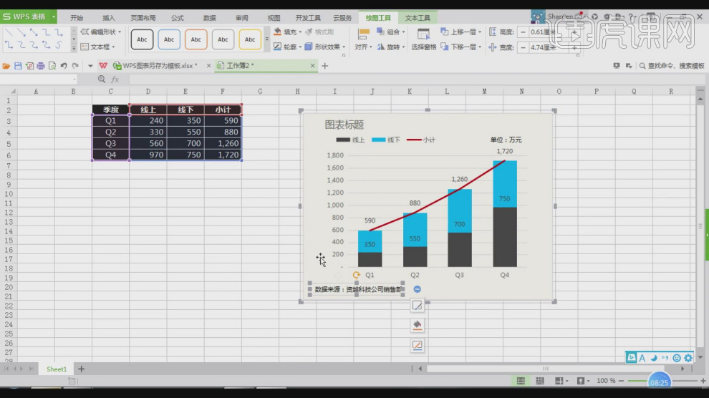Click the zoom slider in status bar
The height and width of the screenshot is (399, 709).
(662, 381)
